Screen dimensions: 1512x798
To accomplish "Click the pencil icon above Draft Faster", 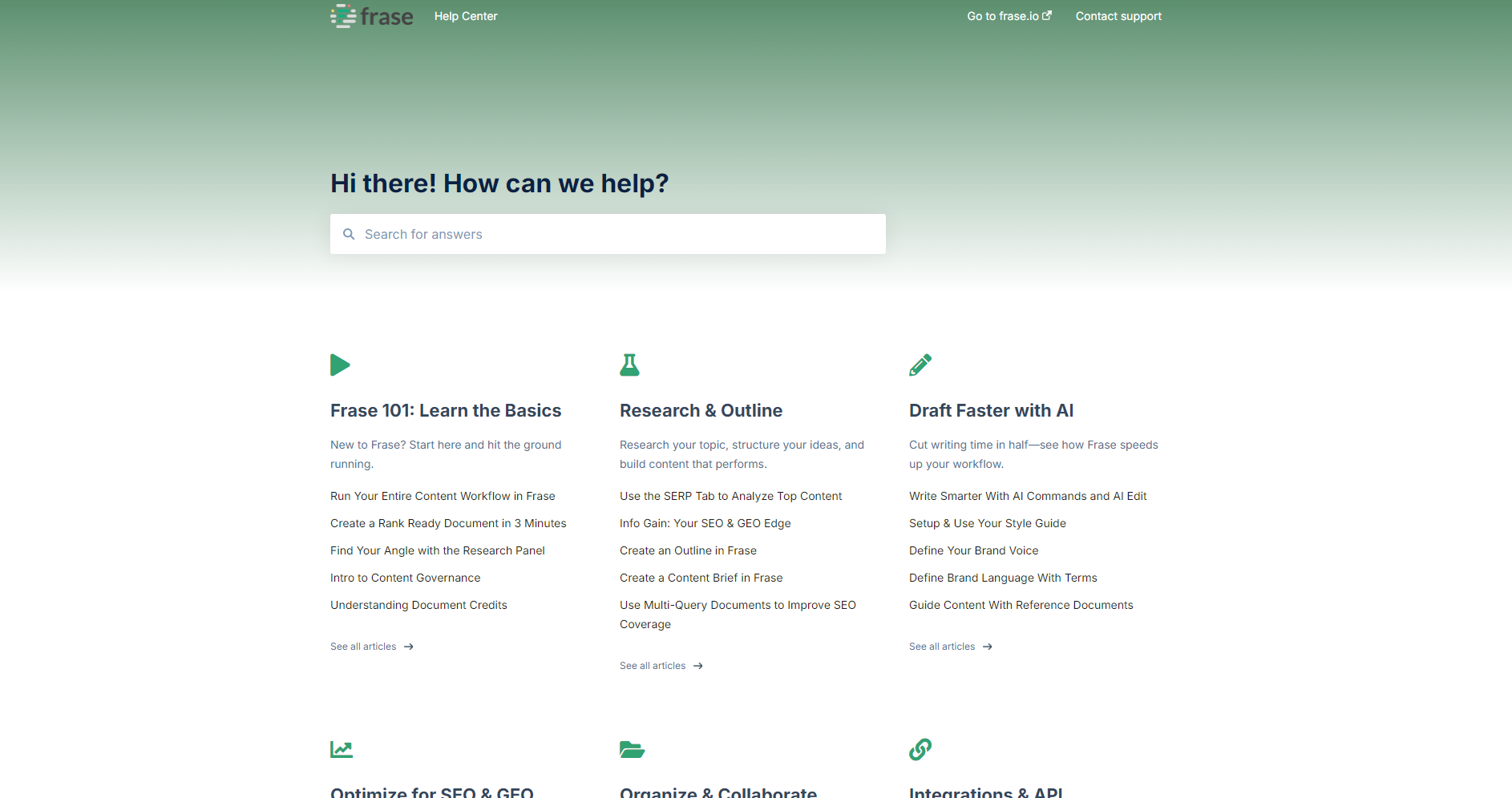I will click(920, 365).
